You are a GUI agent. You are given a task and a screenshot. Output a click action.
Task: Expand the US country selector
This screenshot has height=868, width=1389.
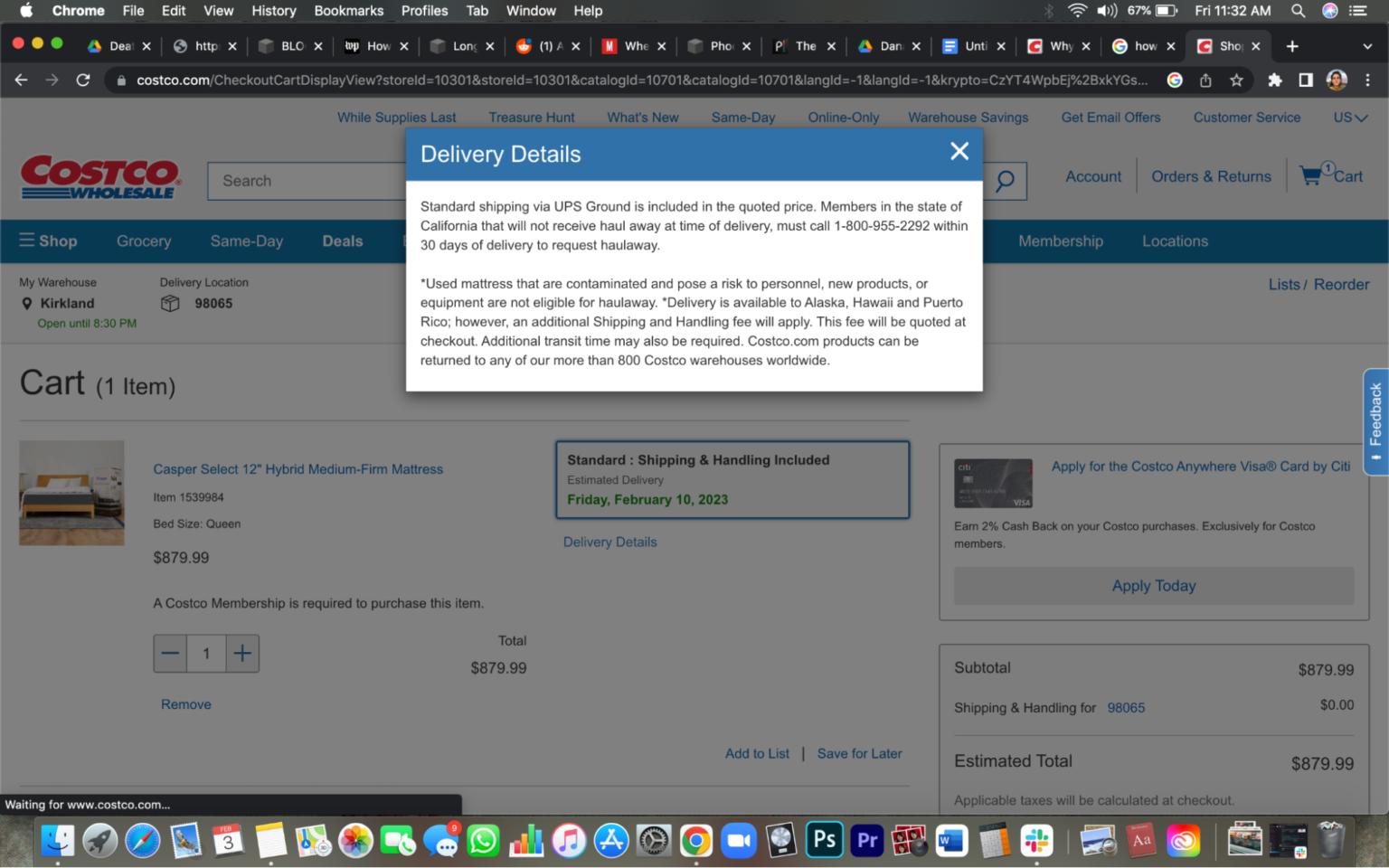pyautogui.click(x=1350, y=118)
